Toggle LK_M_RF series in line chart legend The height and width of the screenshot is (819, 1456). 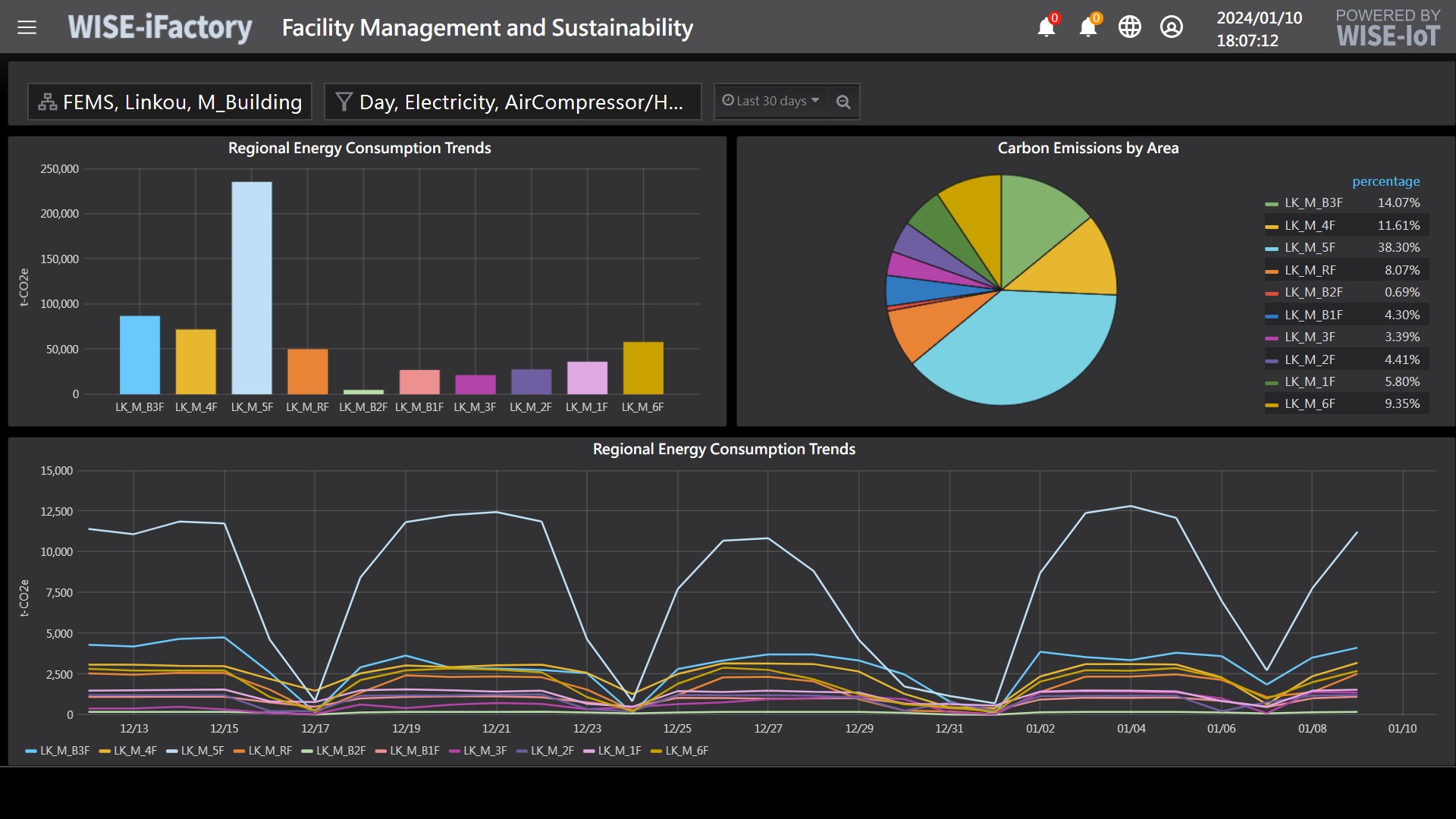tap(263, 751)
